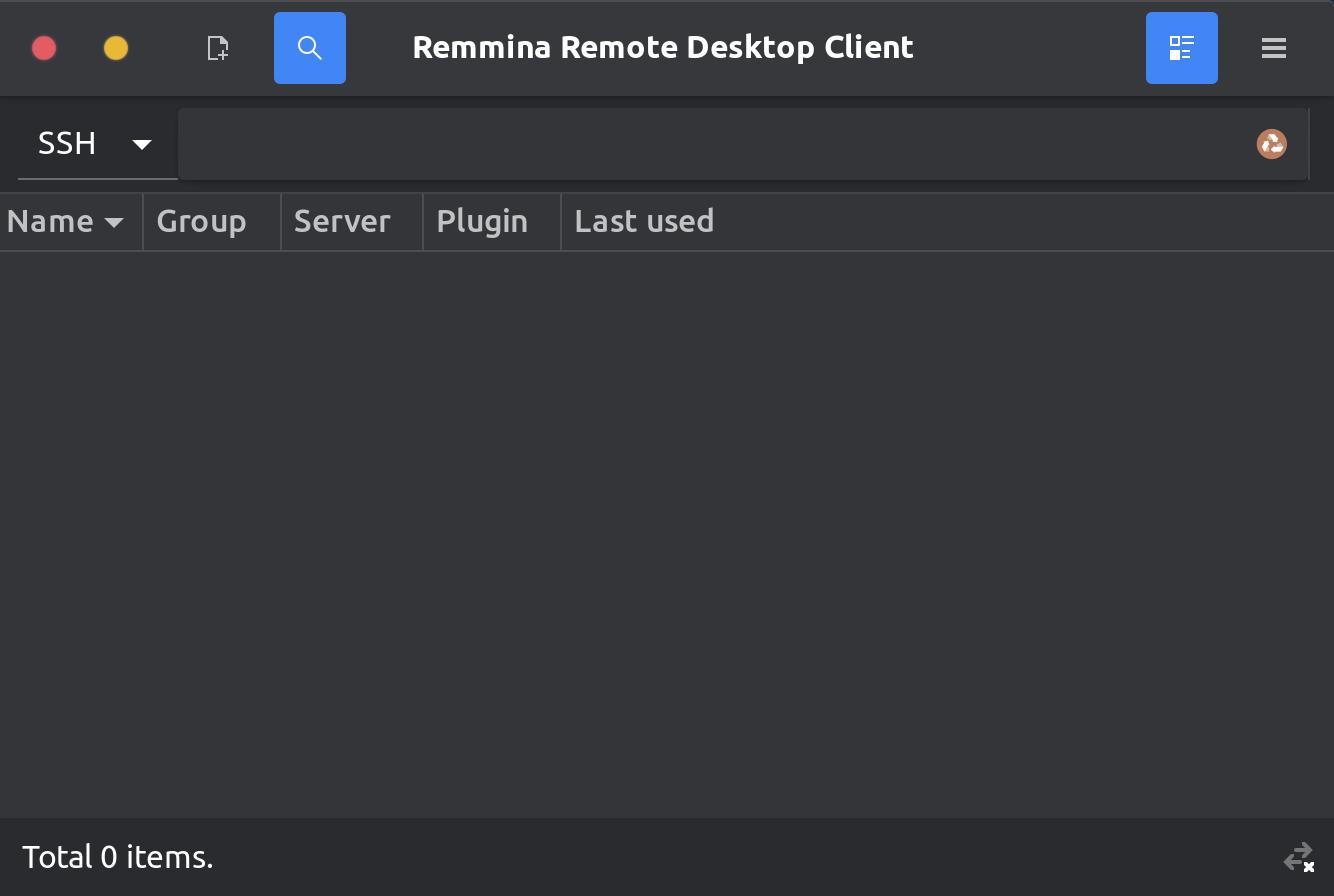Sort by Server column header
The image size is (1334, 896).
[x=352, y=222]
